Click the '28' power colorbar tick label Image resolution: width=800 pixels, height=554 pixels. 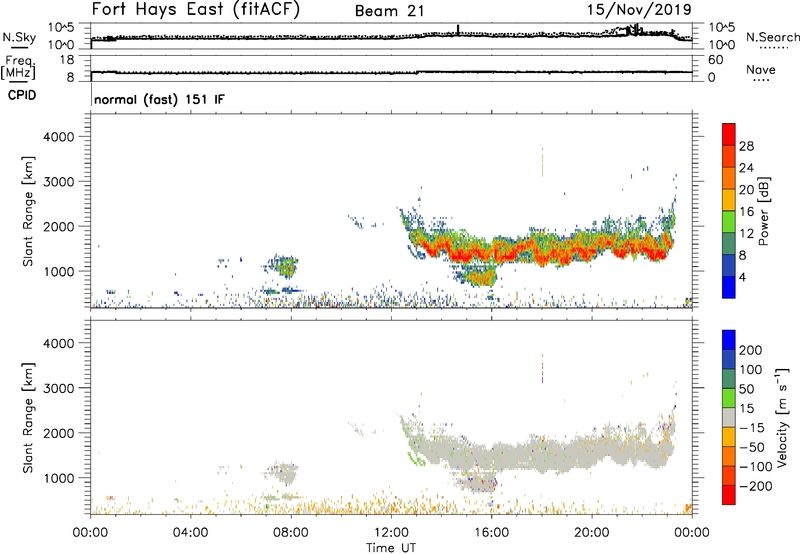(746, 146)
